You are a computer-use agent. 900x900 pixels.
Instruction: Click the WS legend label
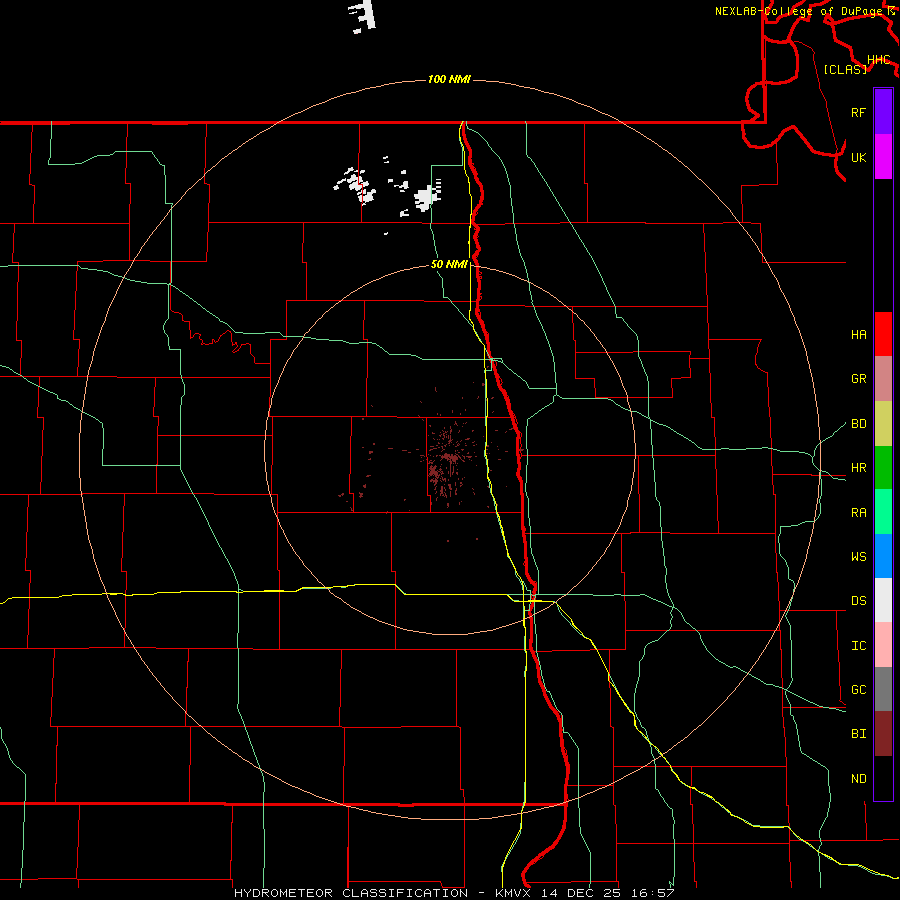pos(858,557)
